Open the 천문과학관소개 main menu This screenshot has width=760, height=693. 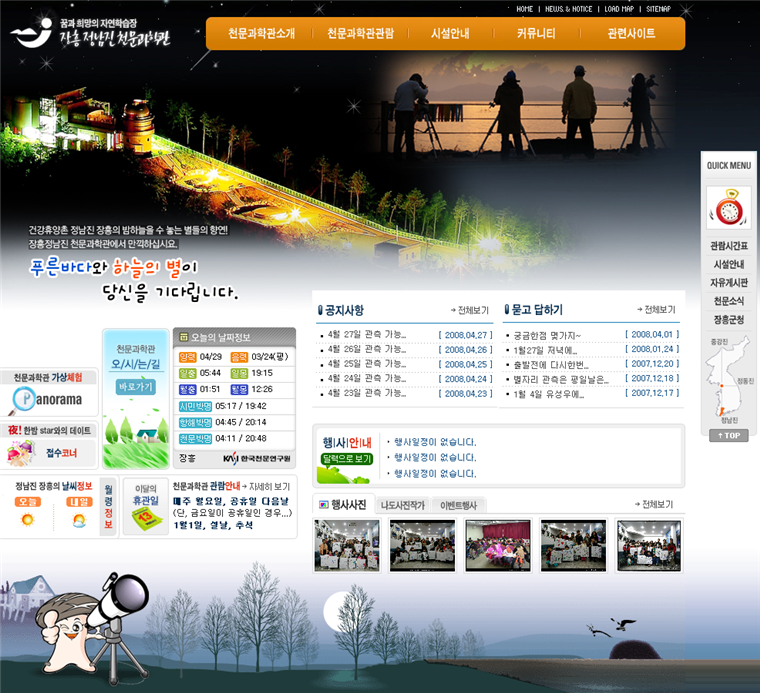261,33
